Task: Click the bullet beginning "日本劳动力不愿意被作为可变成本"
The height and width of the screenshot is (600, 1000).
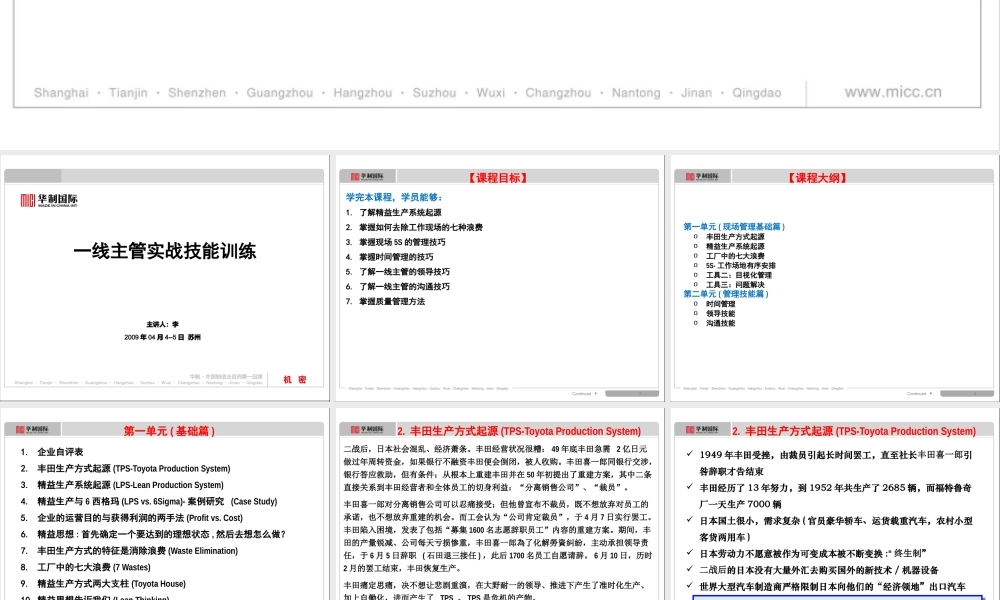Action: [812, 553]
